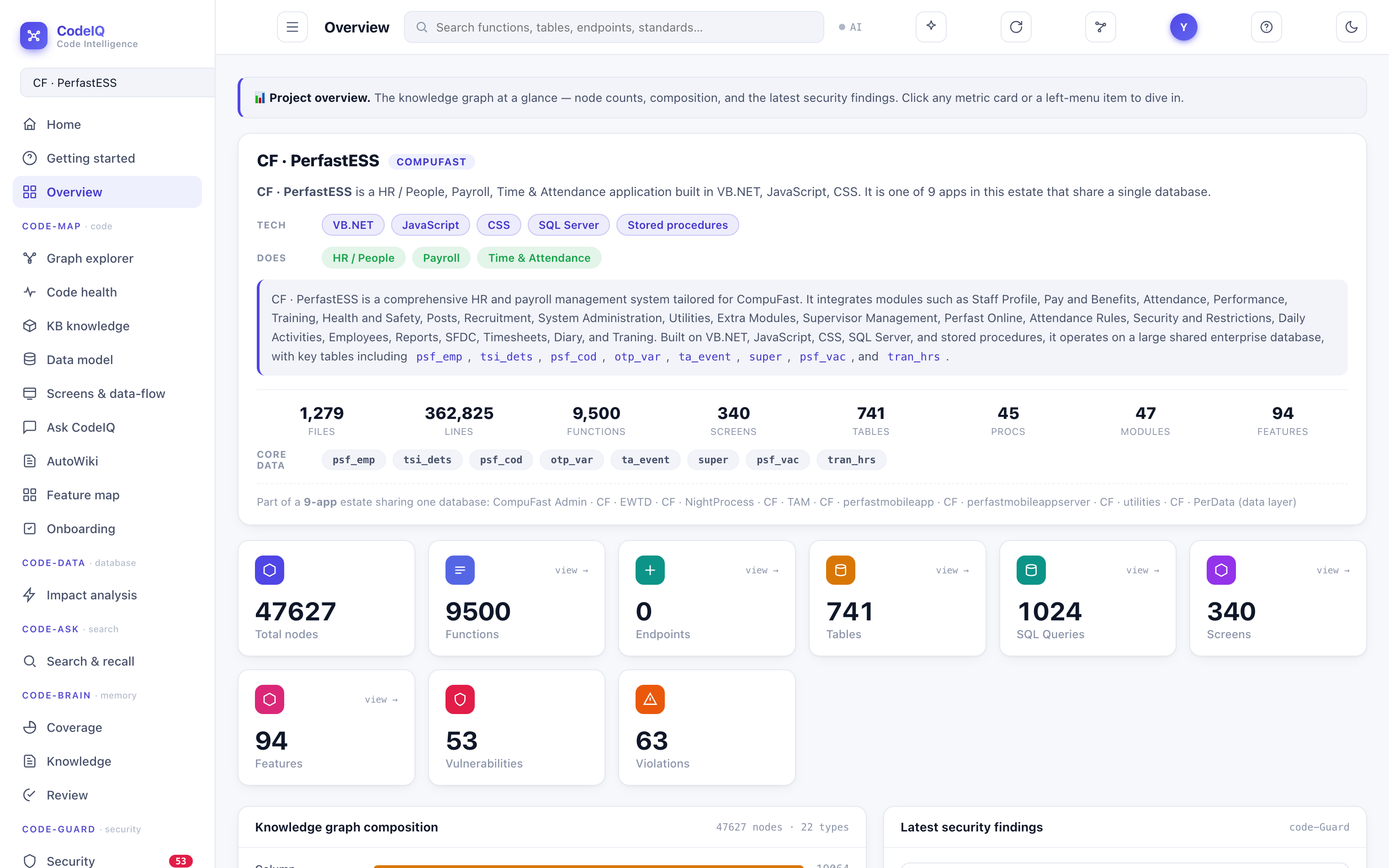Image resolution: width=1389 pixels, height=868 pixels.
Task: Toggle the AI status indicator
Action: tap(850, 27)
